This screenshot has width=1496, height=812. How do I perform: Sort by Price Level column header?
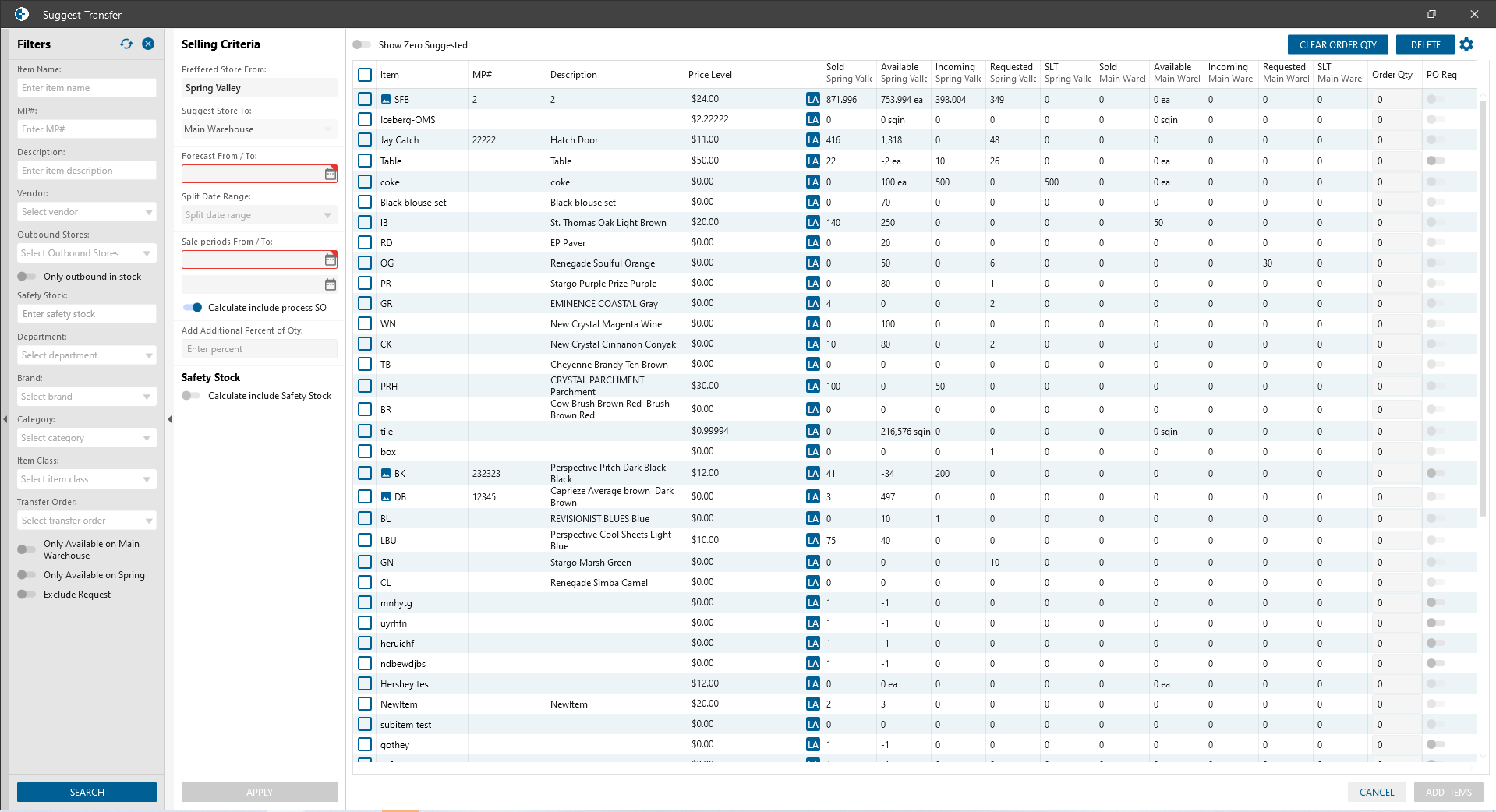click(x=709, y=75)
